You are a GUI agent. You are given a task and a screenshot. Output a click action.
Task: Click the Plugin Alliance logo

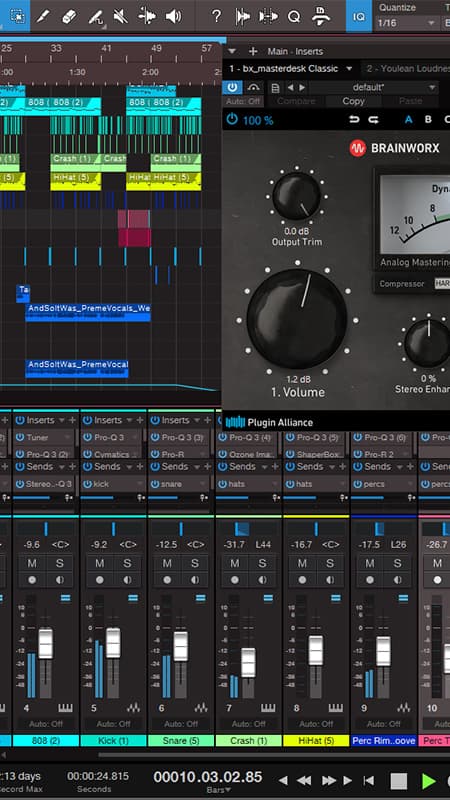pos(269,422)
